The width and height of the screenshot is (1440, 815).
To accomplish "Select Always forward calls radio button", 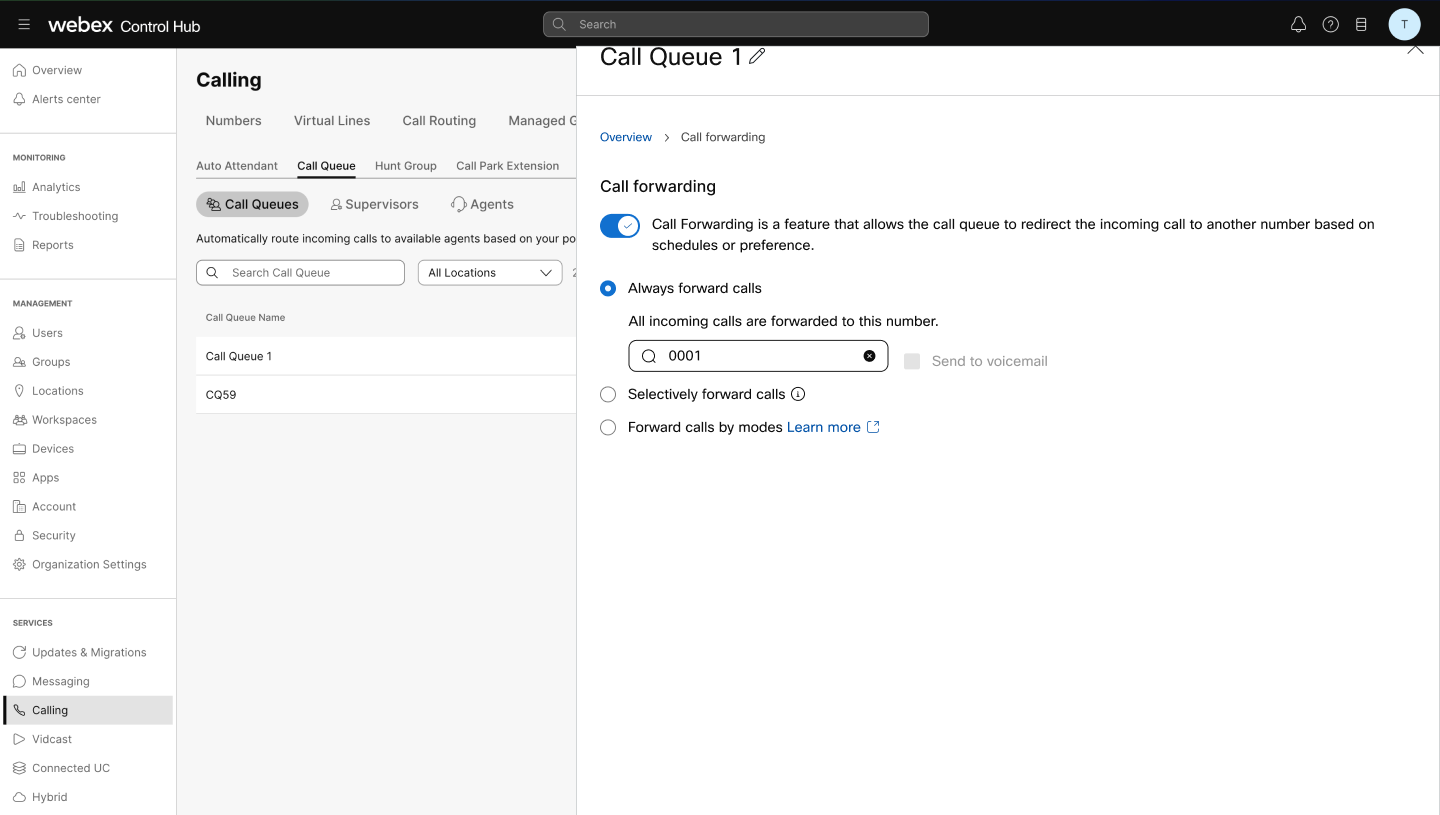I will [608, 288].
